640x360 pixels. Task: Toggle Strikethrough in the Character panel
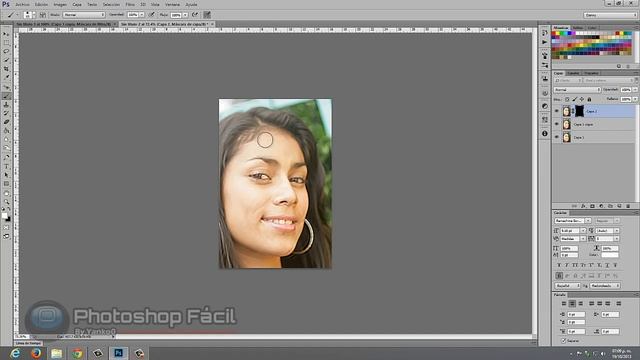(x=615, y=265)
